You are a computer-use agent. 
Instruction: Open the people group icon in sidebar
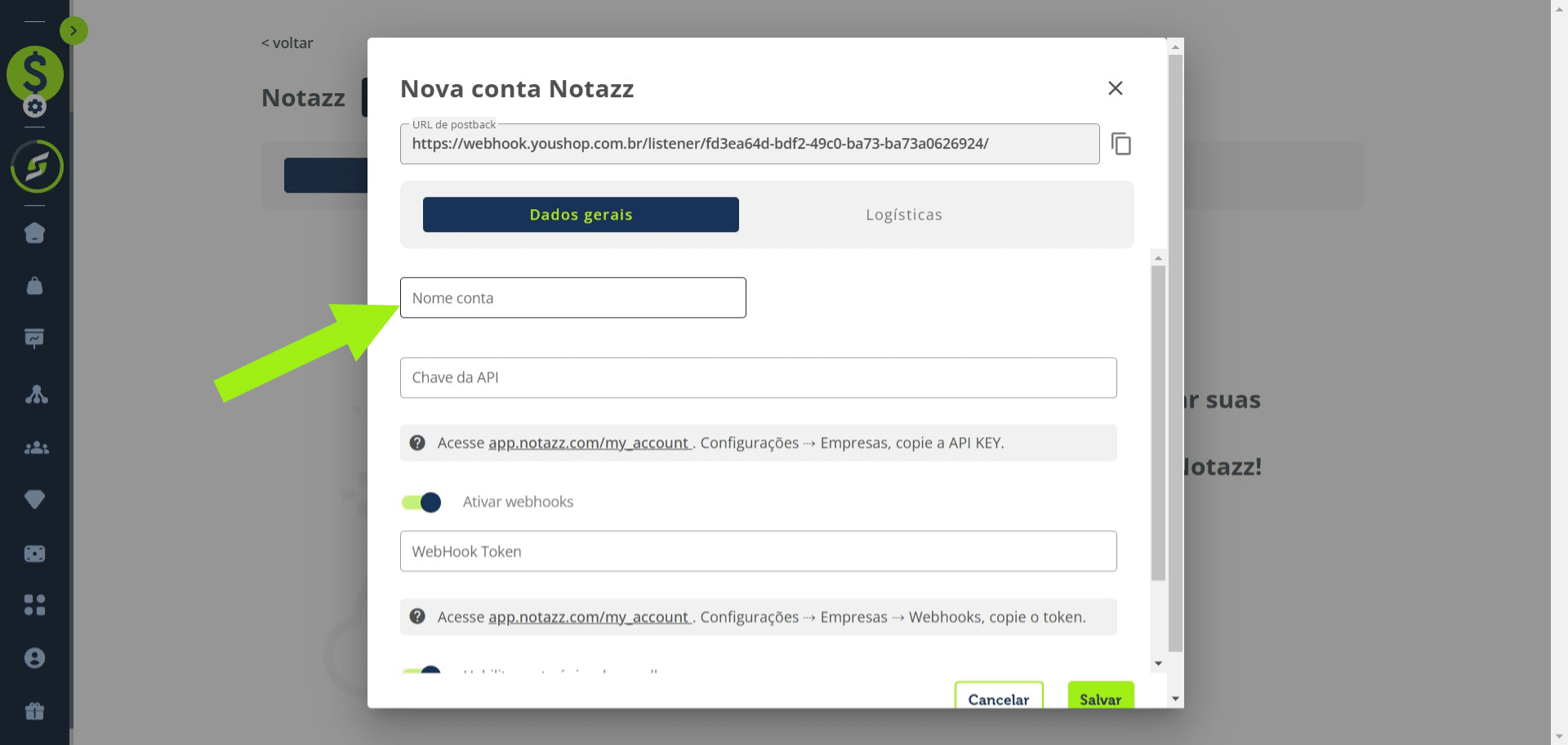(x=36, y=448)
